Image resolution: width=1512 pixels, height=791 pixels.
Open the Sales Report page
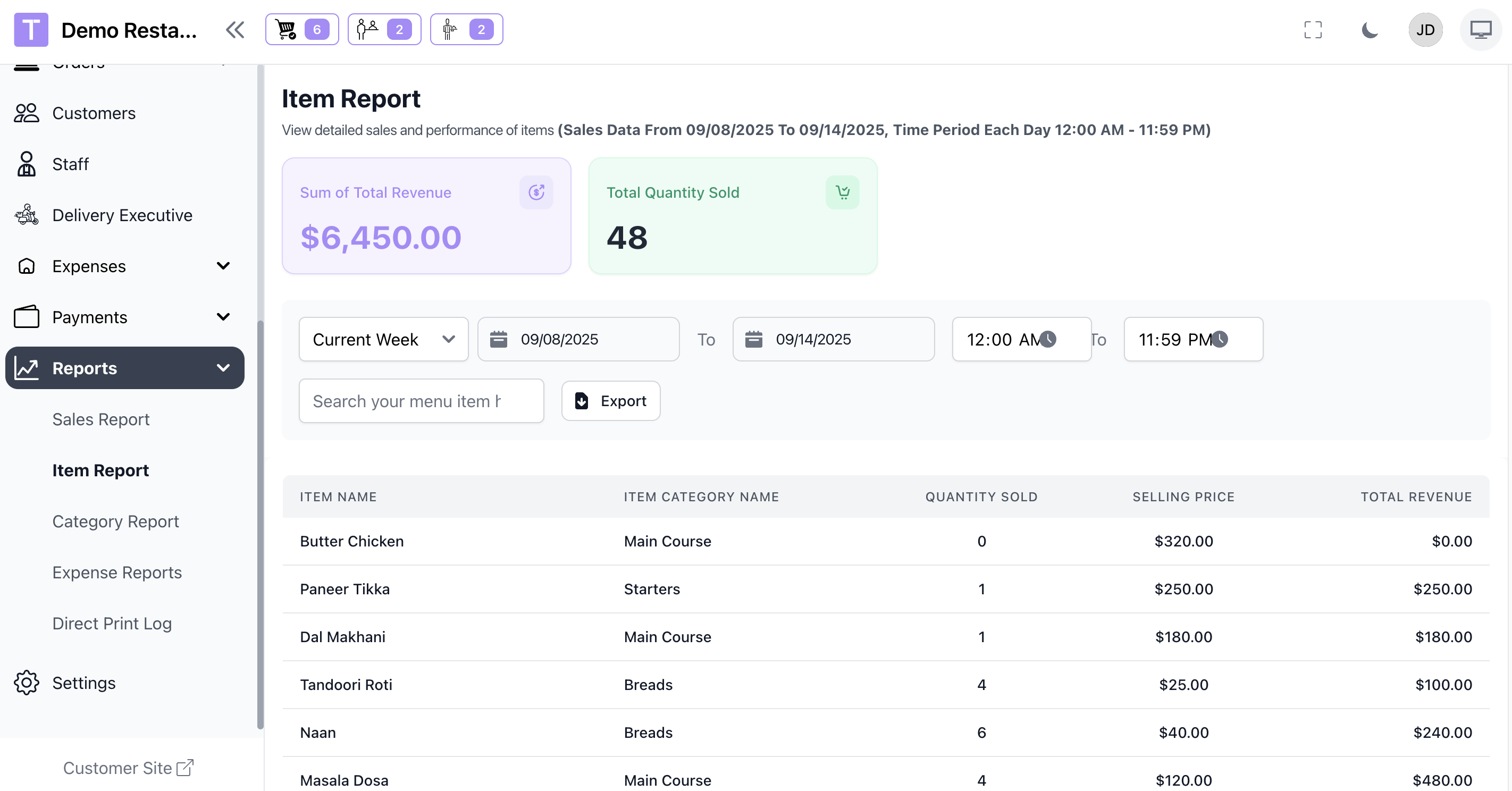pos(101,419)
